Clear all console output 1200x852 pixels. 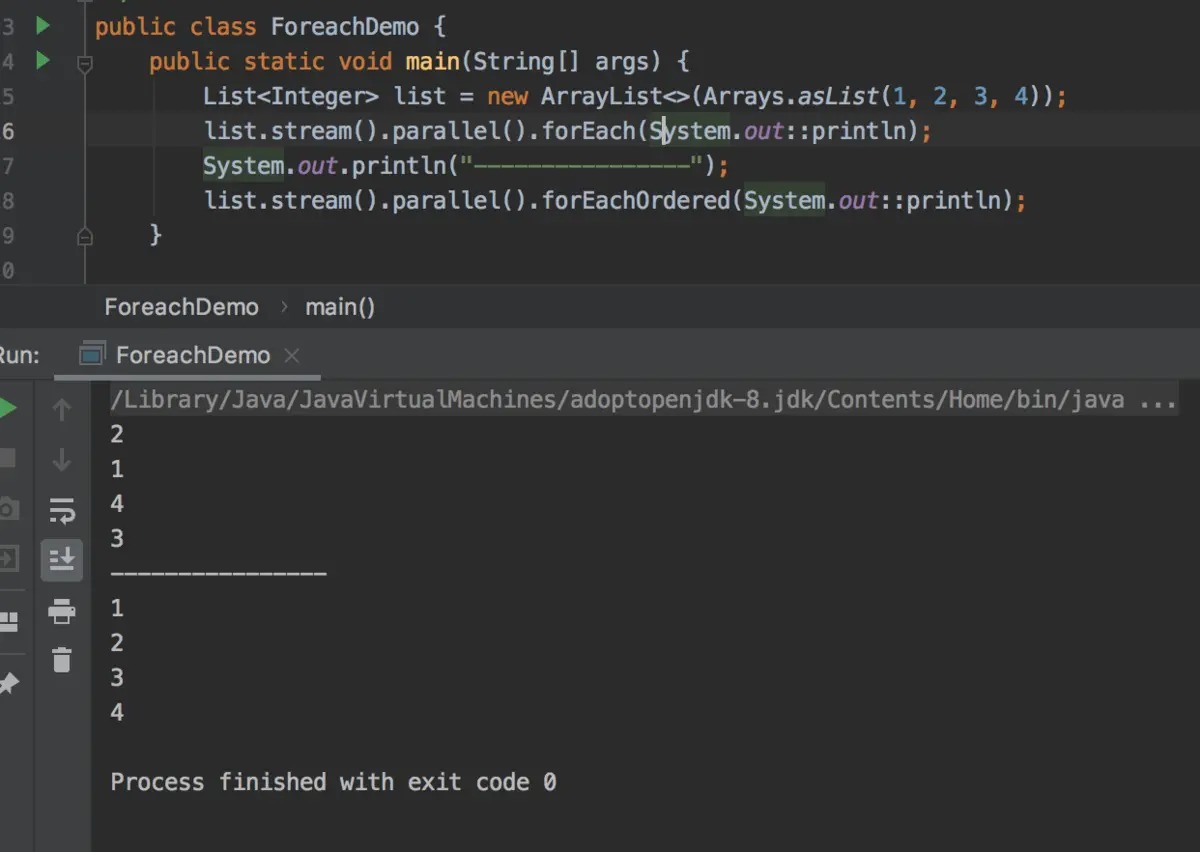coord(62,660)
